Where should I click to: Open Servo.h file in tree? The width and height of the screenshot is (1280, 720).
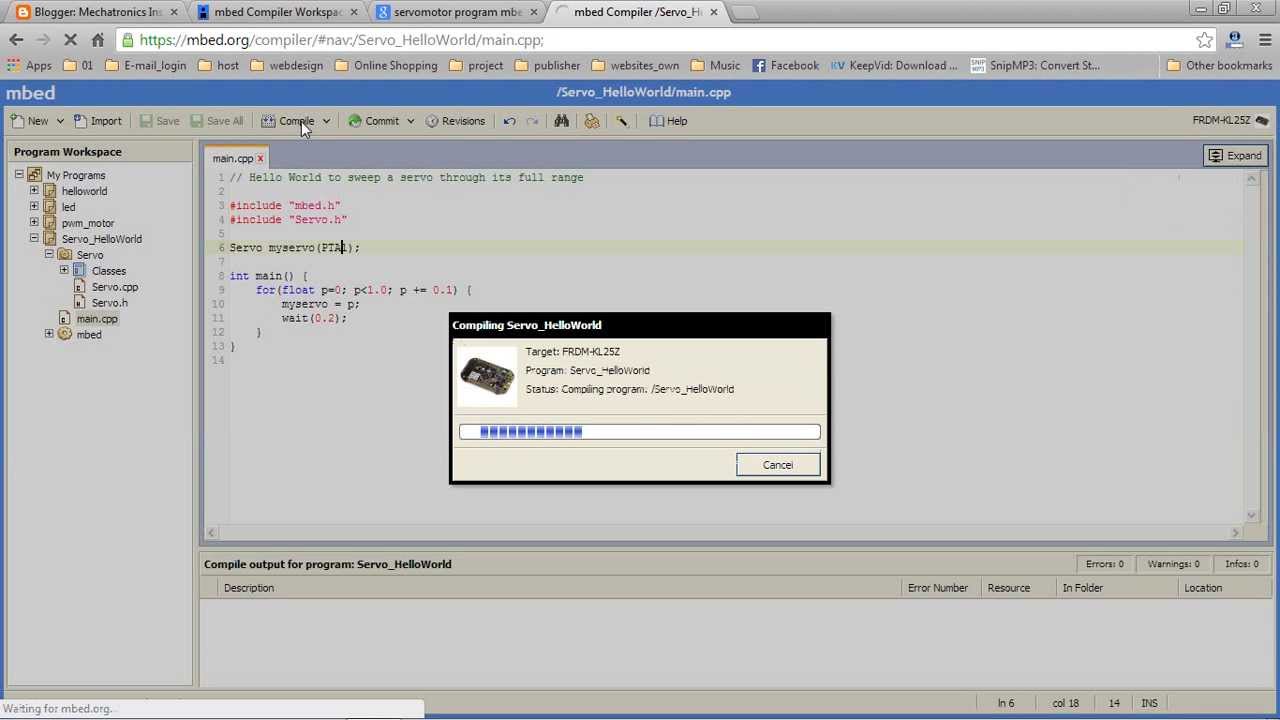(109, 303)
